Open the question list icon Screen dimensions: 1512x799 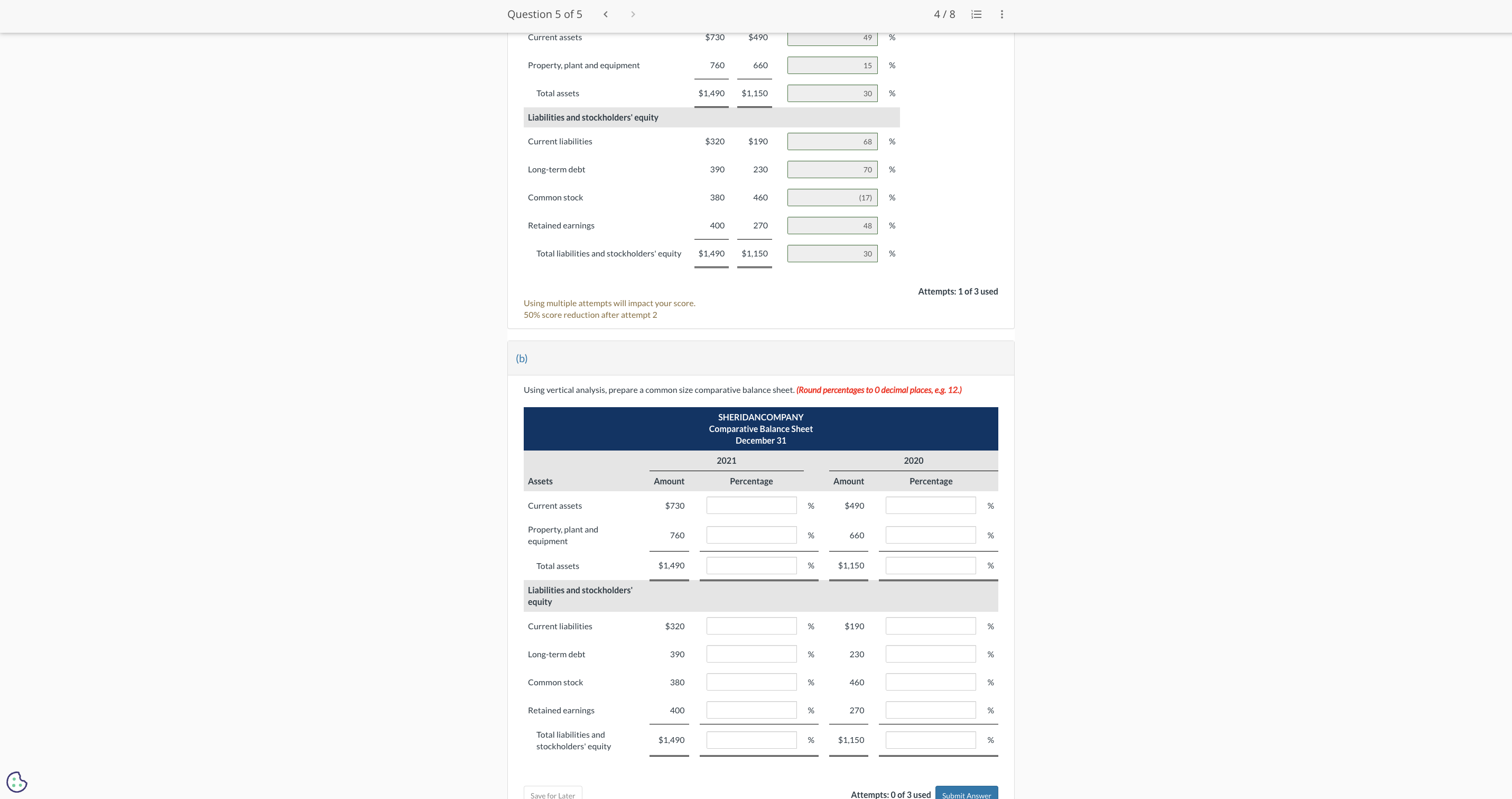click(x=976, y=14)
